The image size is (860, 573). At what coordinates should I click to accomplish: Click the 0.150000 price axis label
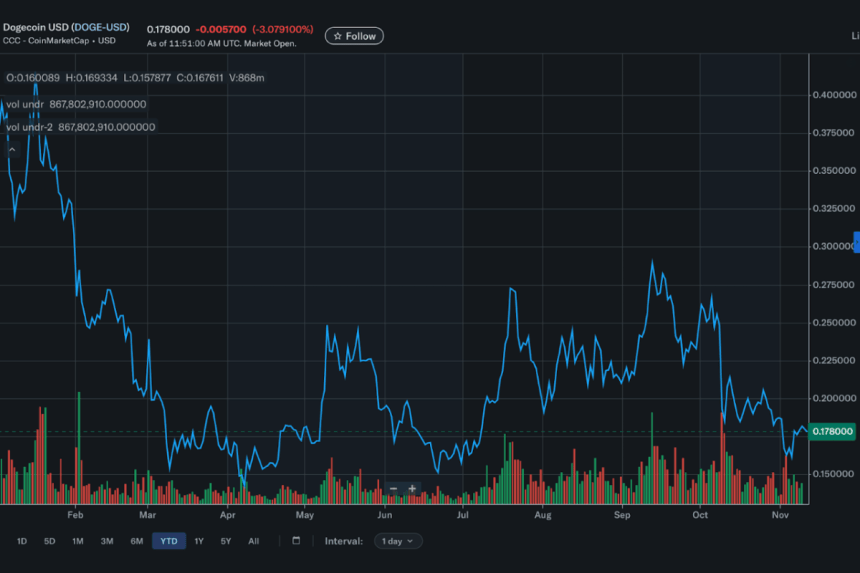coord(834,474)
